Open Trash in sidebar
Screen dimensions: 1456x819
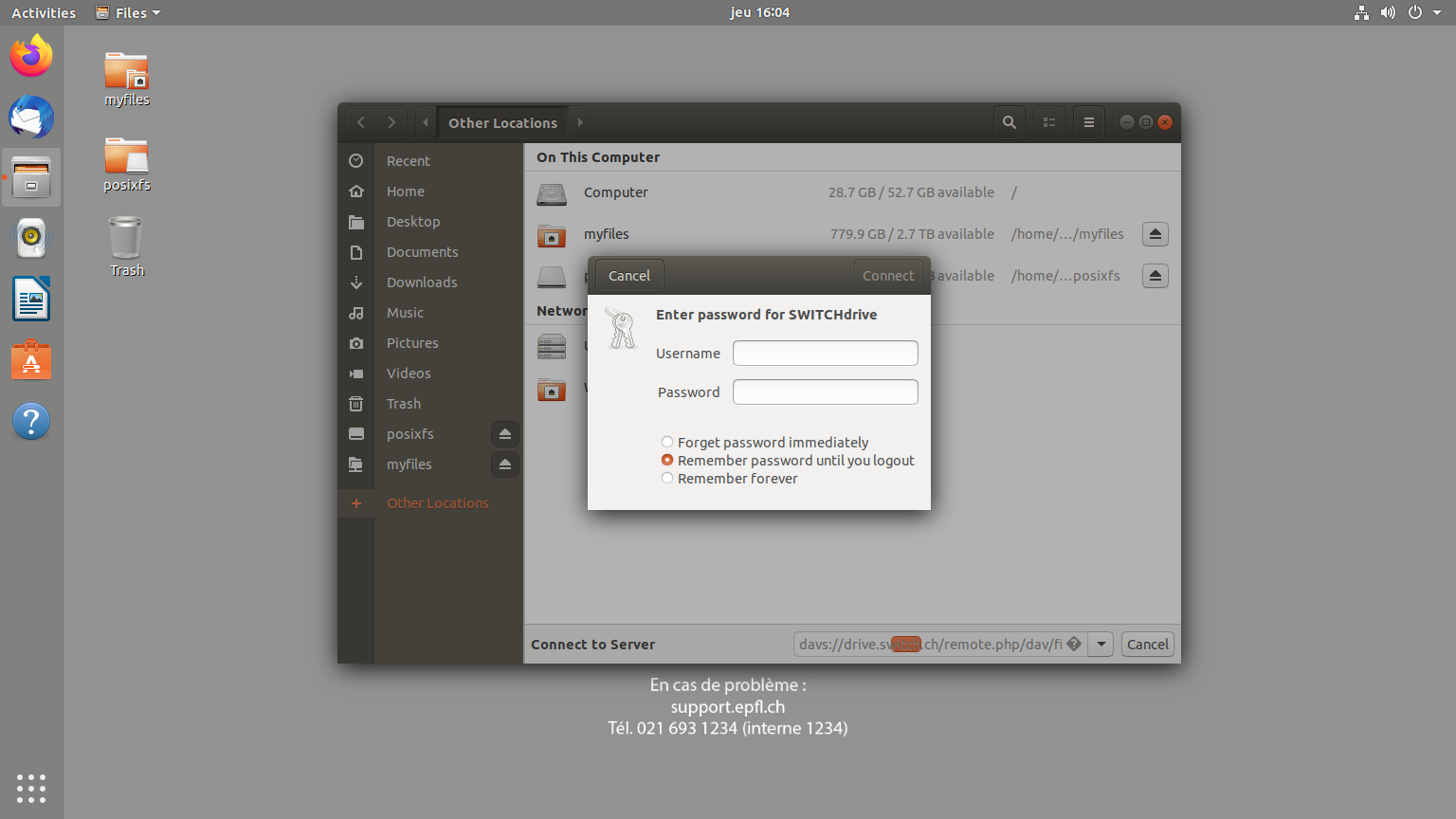tap(430, 404)
